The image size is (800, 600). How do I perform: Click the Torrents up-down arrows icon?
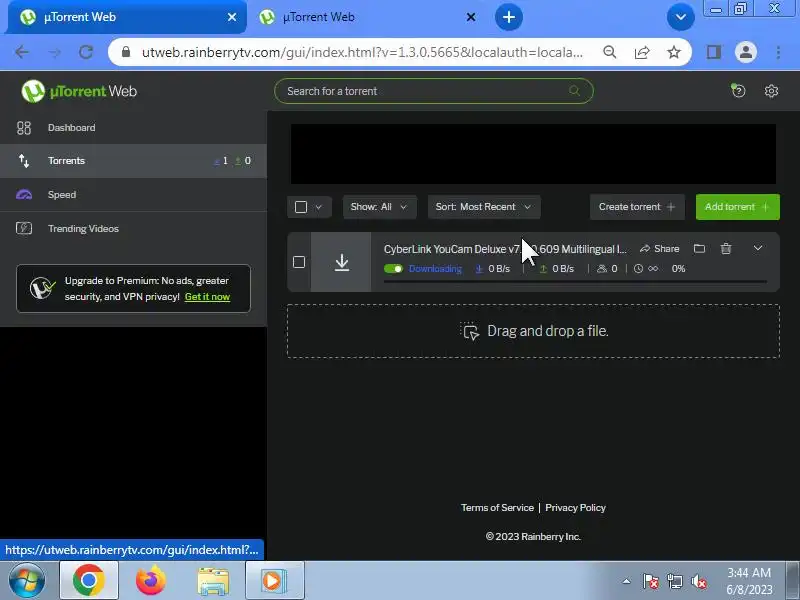click(x=23, y=161)
